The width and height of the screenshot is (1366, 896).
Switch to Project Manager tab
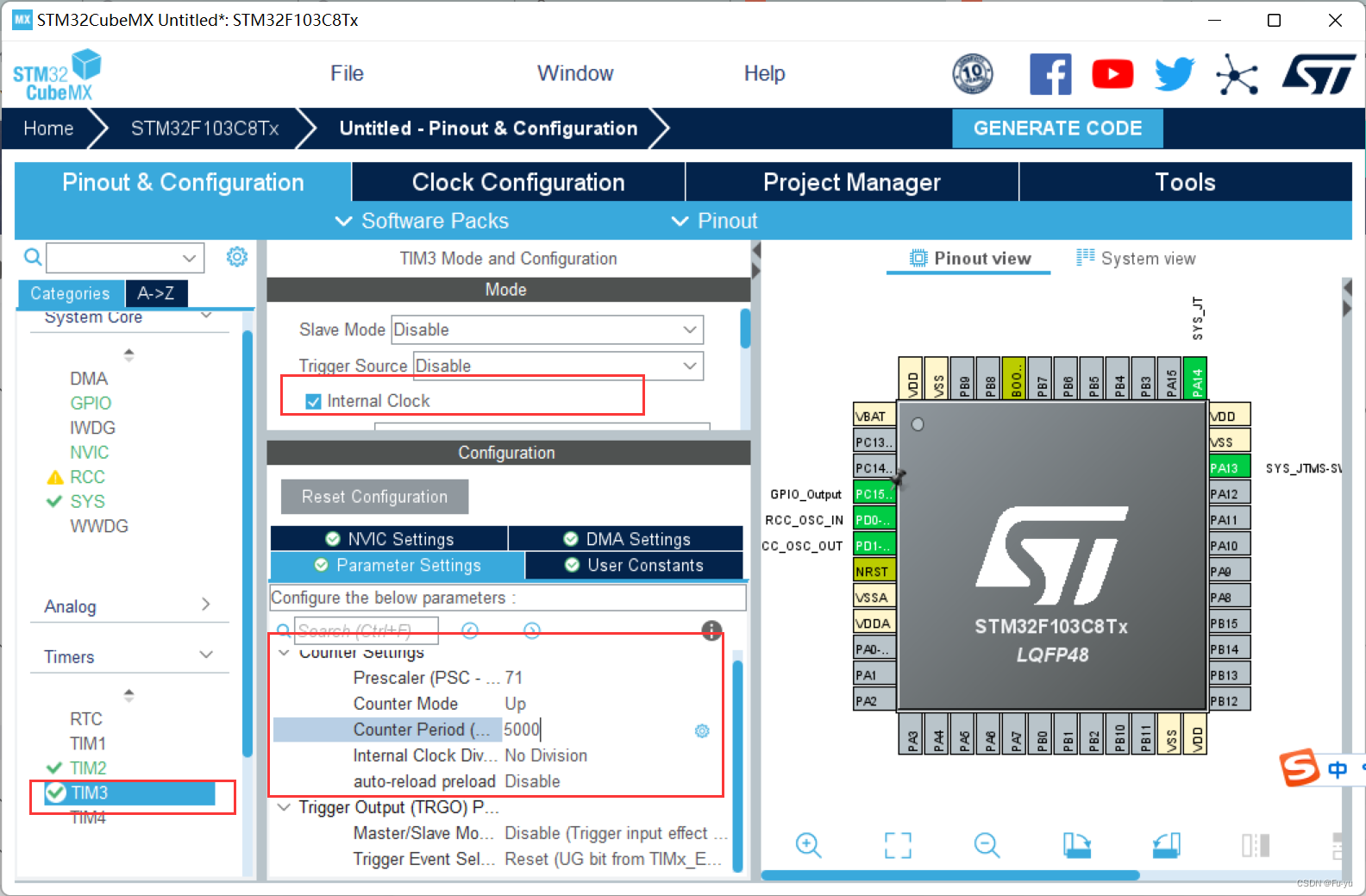click(852, 182)
